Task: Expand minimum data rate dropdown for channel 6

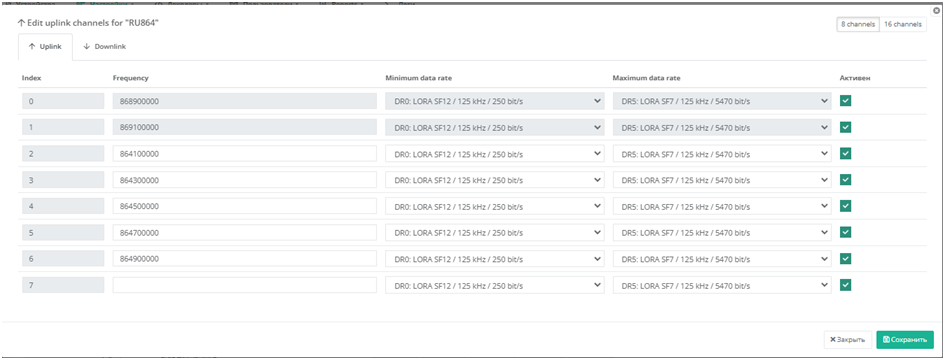Action: point(494,259)
